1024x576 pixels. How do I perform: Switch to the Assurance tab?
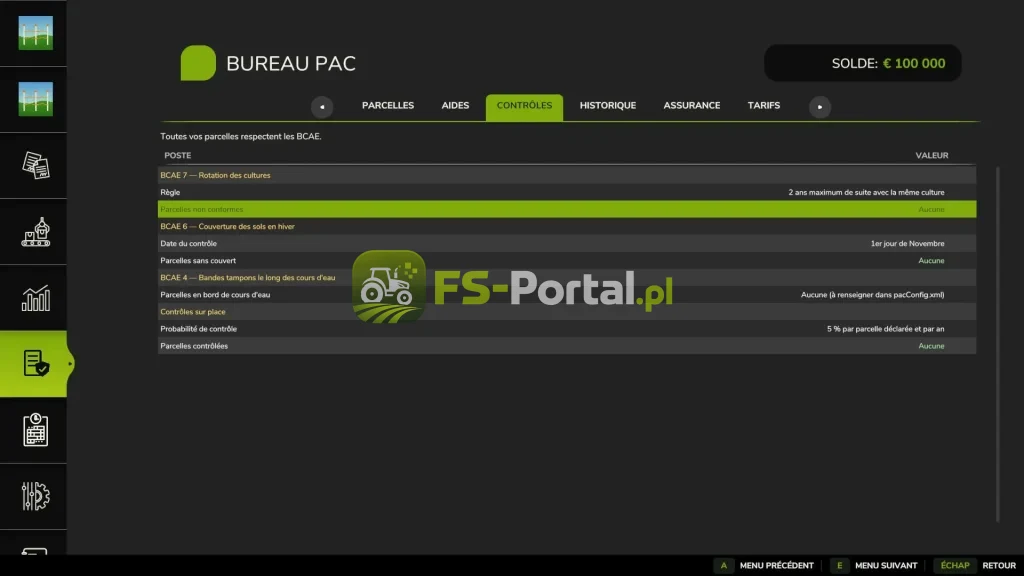pos(692,106)
